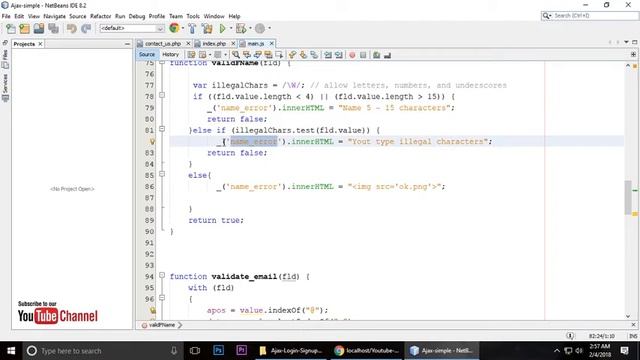This screenshot has height=360, width=640.
Task: Open the Ajax-Login-Signup folder taskbar window
Action: click(291, 351)
